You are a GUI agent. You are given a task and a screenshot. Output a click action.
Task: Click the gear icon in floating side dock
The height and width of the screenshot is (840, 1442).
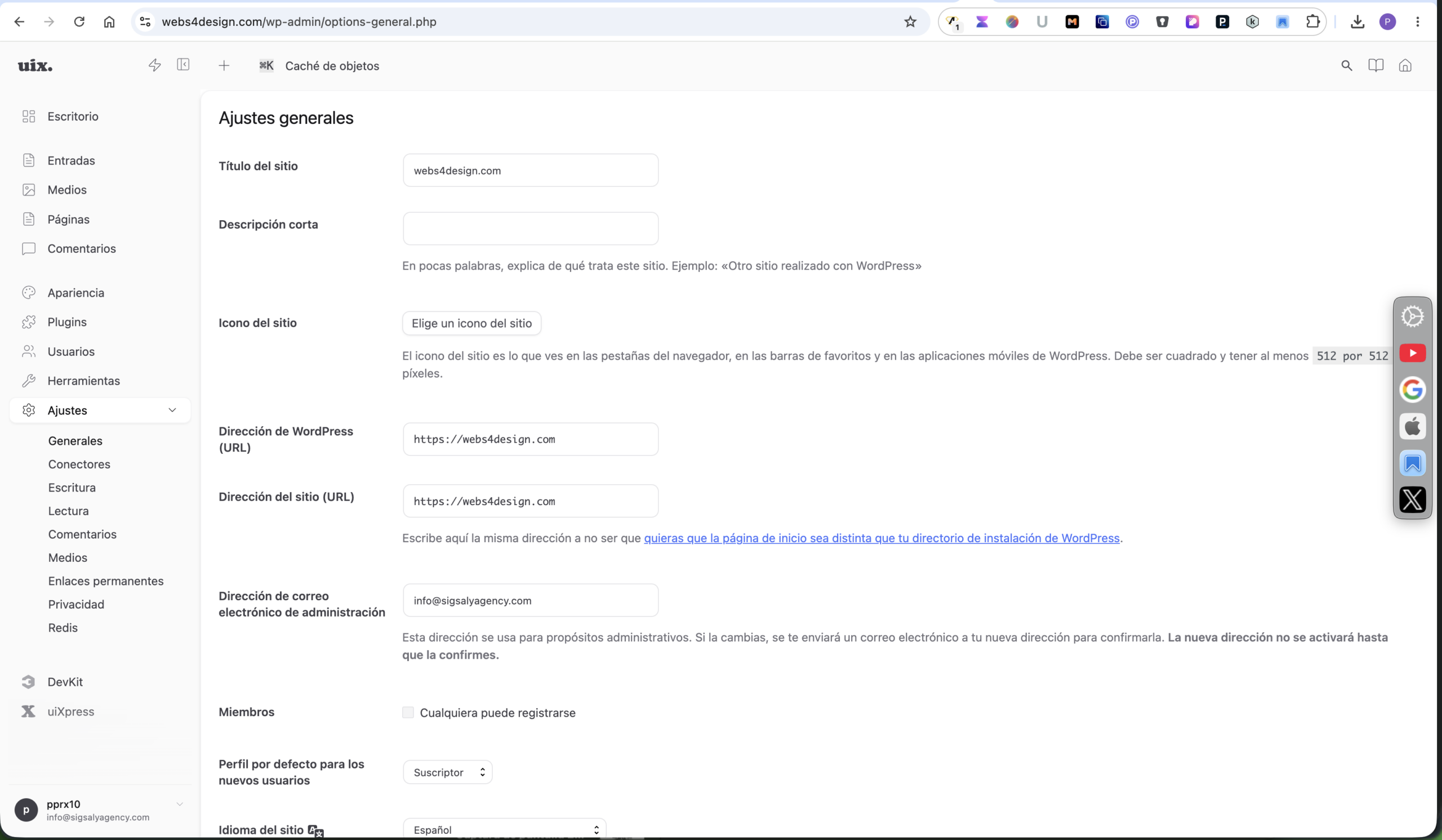coord(1412,316)
